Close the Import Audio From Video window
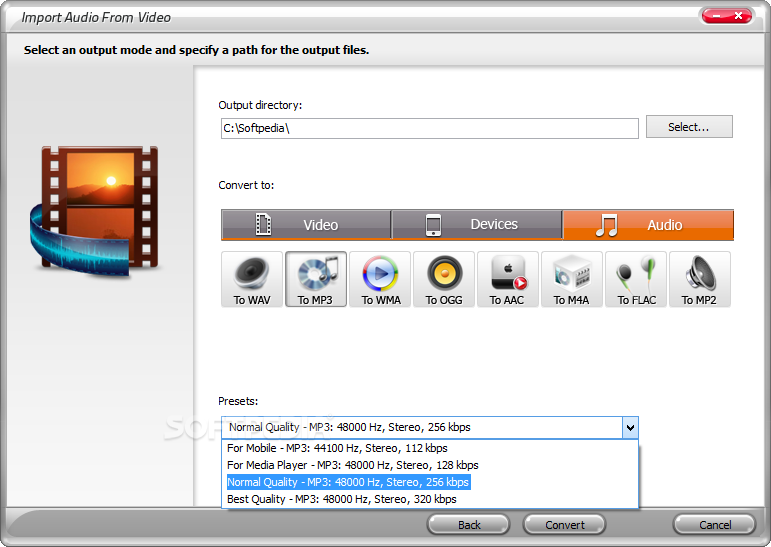The height and width of the screenshot is (547, 771). pyautogui.click(x=739, y=16)
